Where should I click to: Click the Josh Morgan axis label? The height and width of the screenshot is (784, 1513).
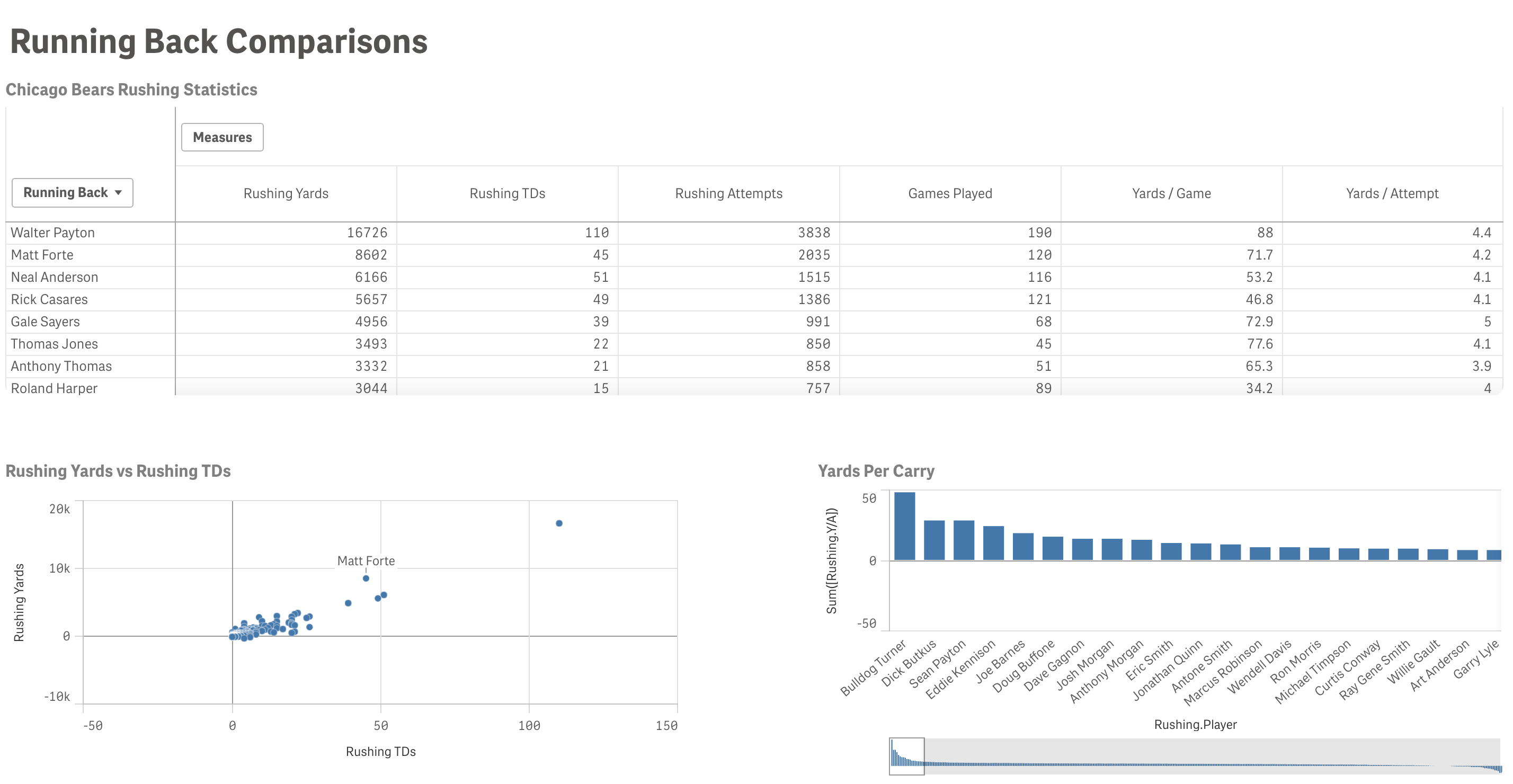[x=1085, y=664]
